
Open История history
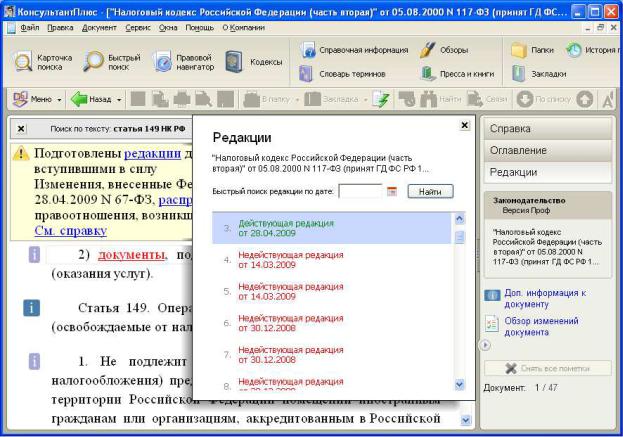tap(593, 50)
